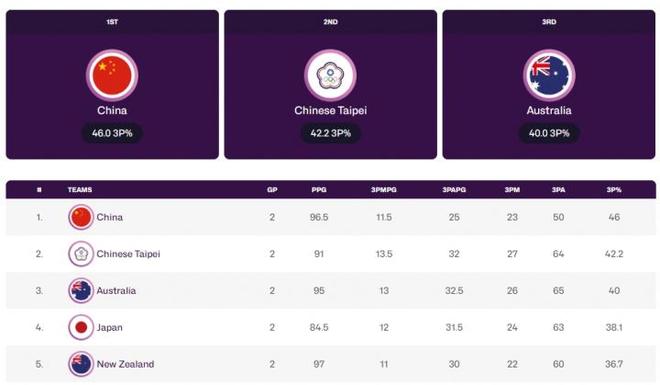Click the 46.0 3P% badge under China
Viewport: 660px width, 385px height.
[x=112, y=133]
